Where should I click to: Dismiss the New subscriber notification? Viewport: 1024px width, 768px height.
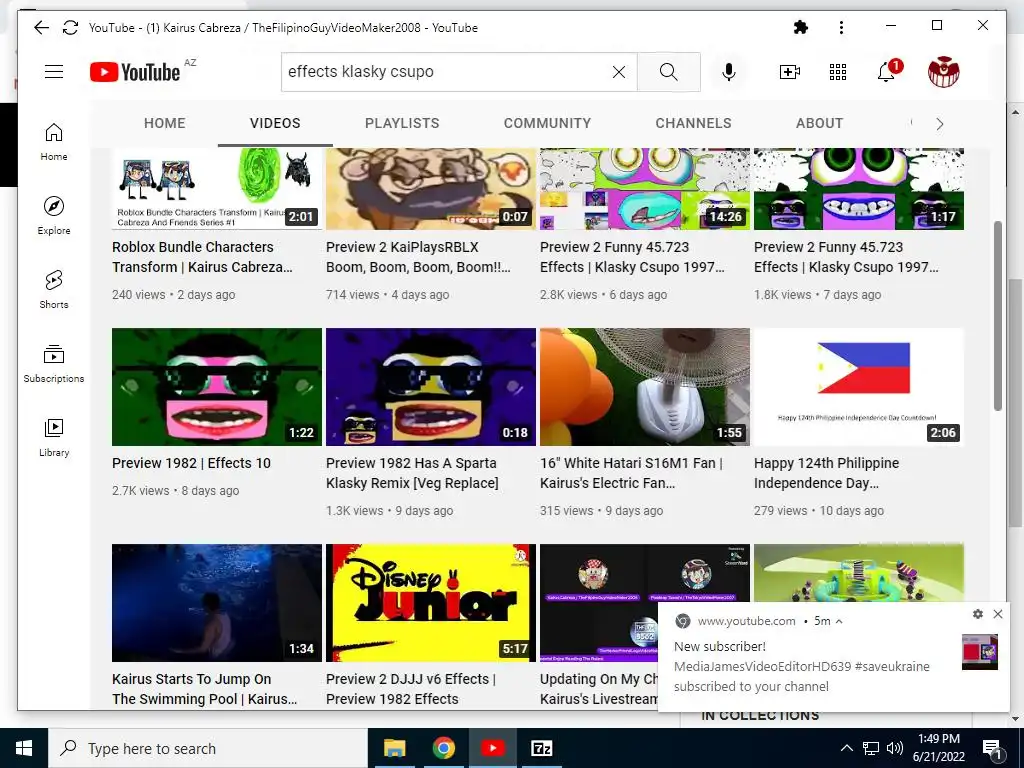pyautogui.click(x=998, y=614)
